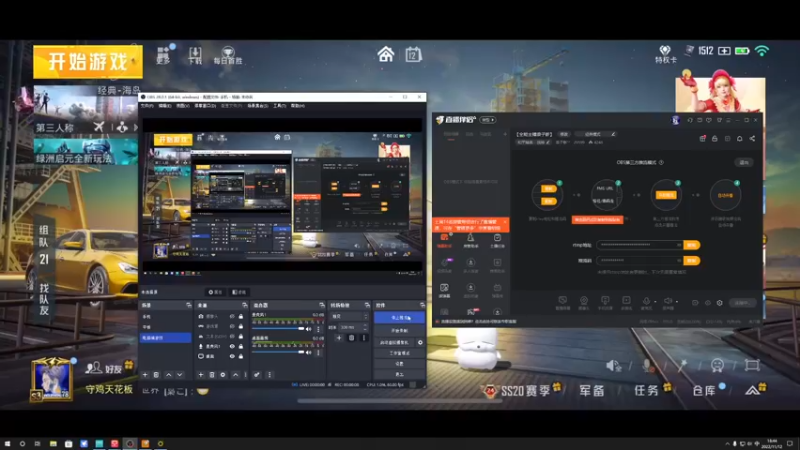Toggle visibility of the 麦克风1 source

[x=232, y=346]
